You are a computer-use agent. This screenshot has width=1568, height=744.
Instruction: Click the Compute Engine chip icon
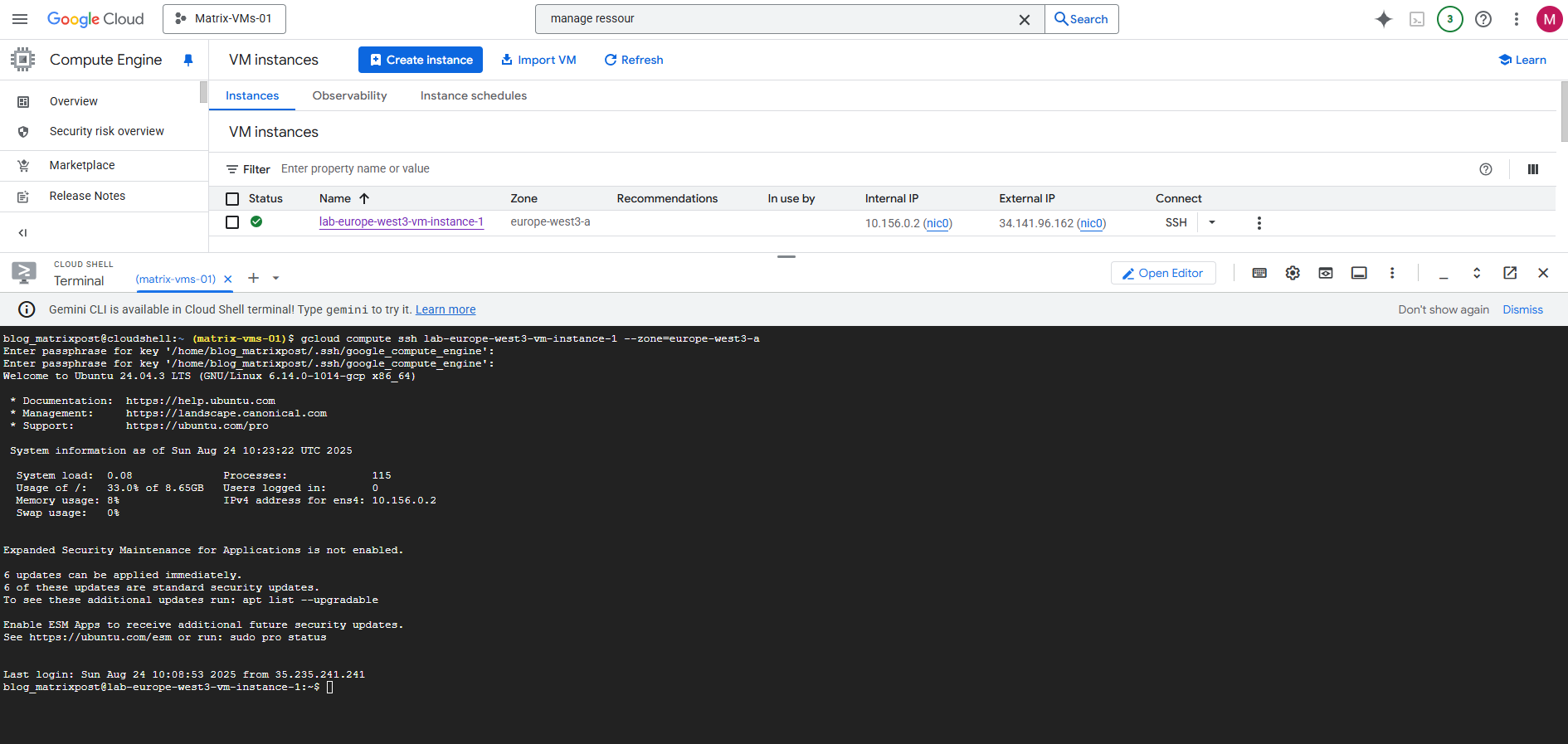click(x=22, y=60)
